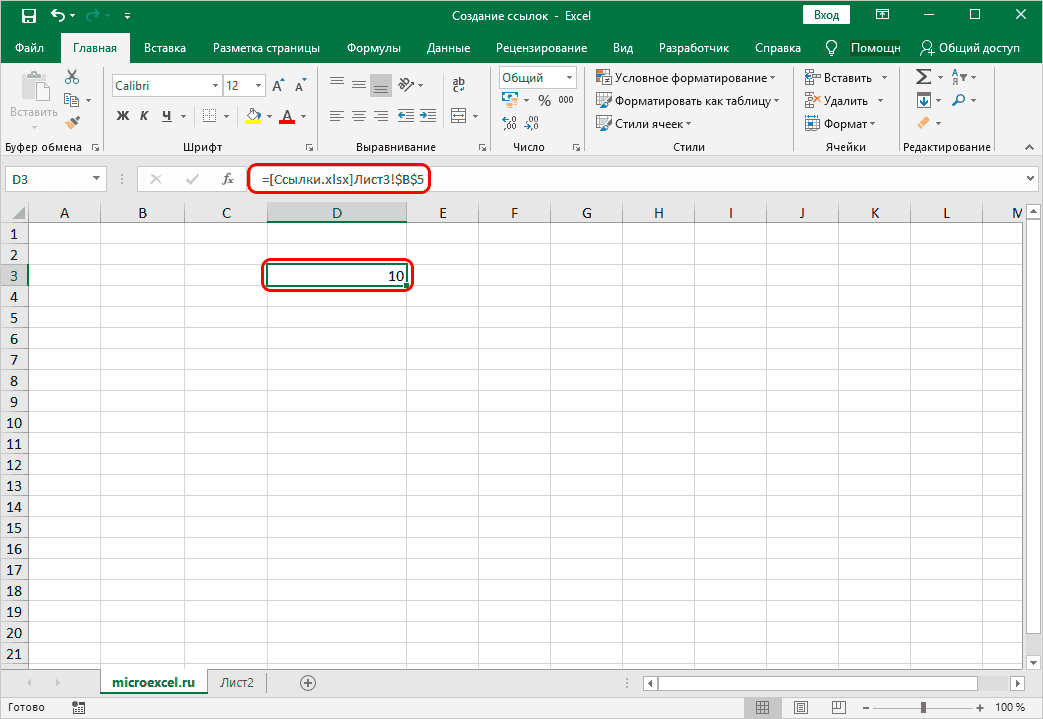Toggle bold formatting (Ж)
The height and width of the screenshot is (719, 1043).
pos(123,116)
